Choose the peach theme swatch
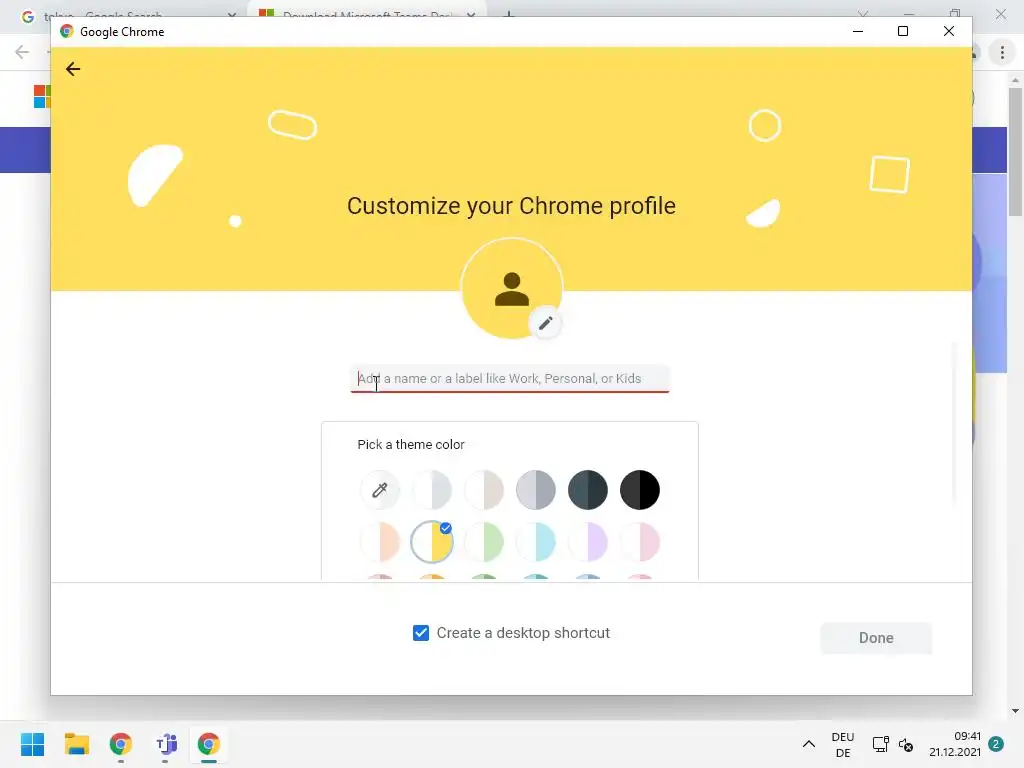This screenshot has height=768, width=1024. (380, 542)
